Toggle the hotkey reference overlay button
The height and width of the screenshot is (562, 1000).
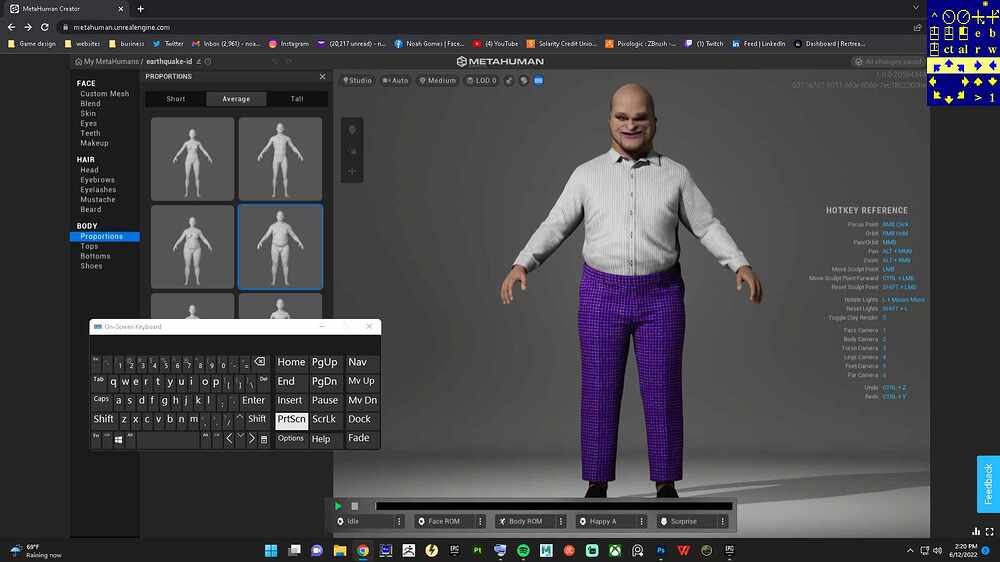(539, 81)
